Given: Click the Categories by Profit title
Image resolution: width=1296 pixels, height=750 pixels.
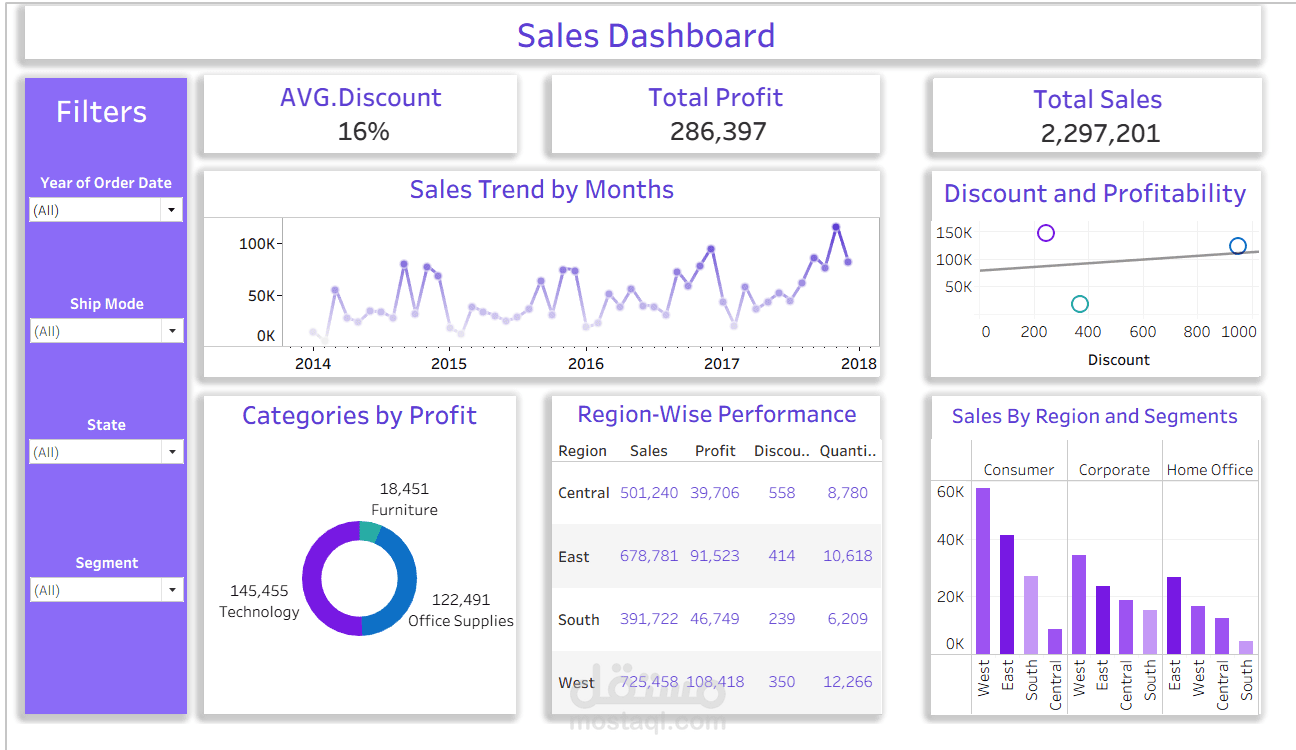Looking at the screenshot, I should [359, 416].
